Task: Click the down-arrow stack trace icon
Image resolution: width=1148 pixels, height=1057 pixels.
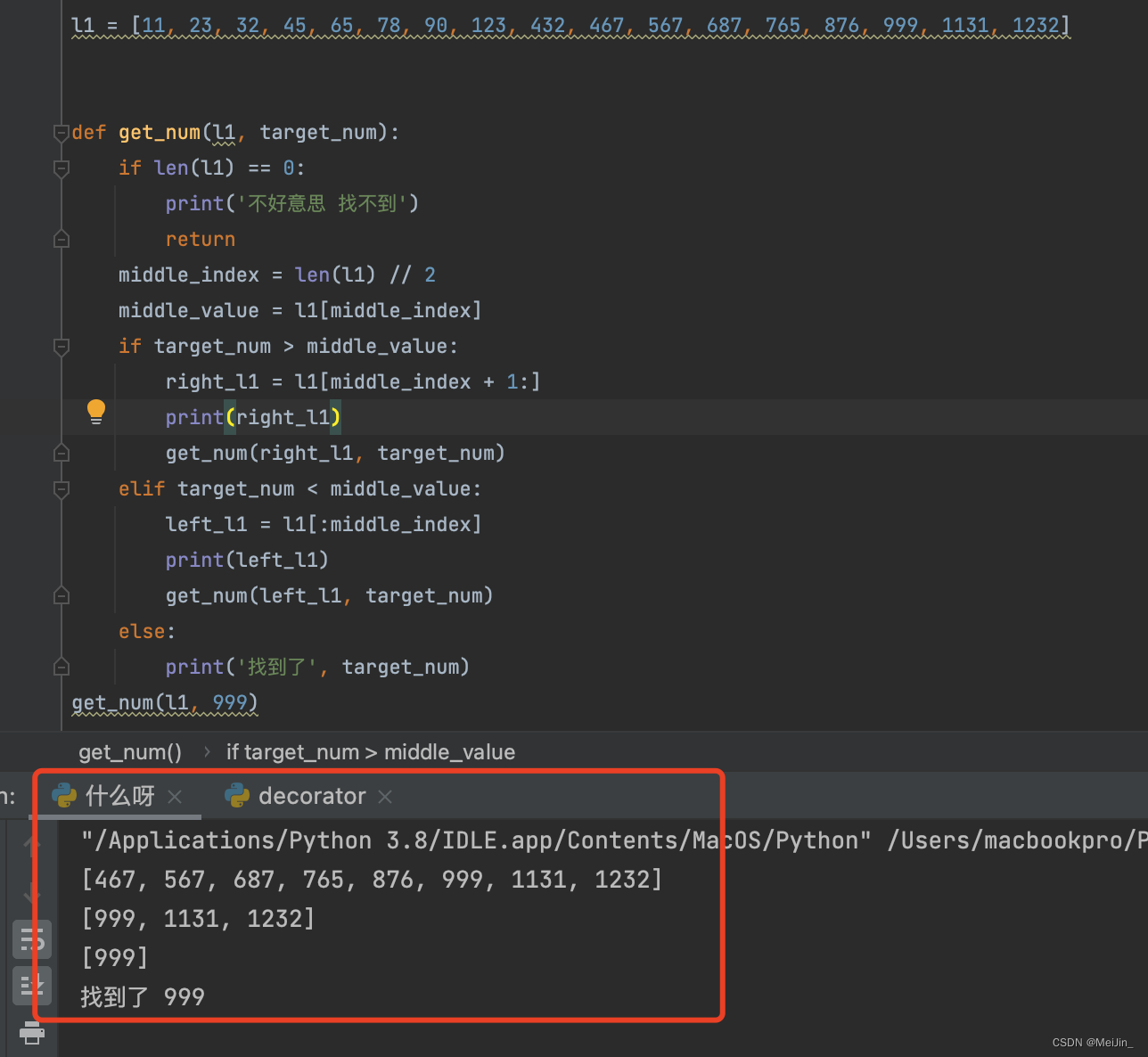Action: (x=31, y=893)
